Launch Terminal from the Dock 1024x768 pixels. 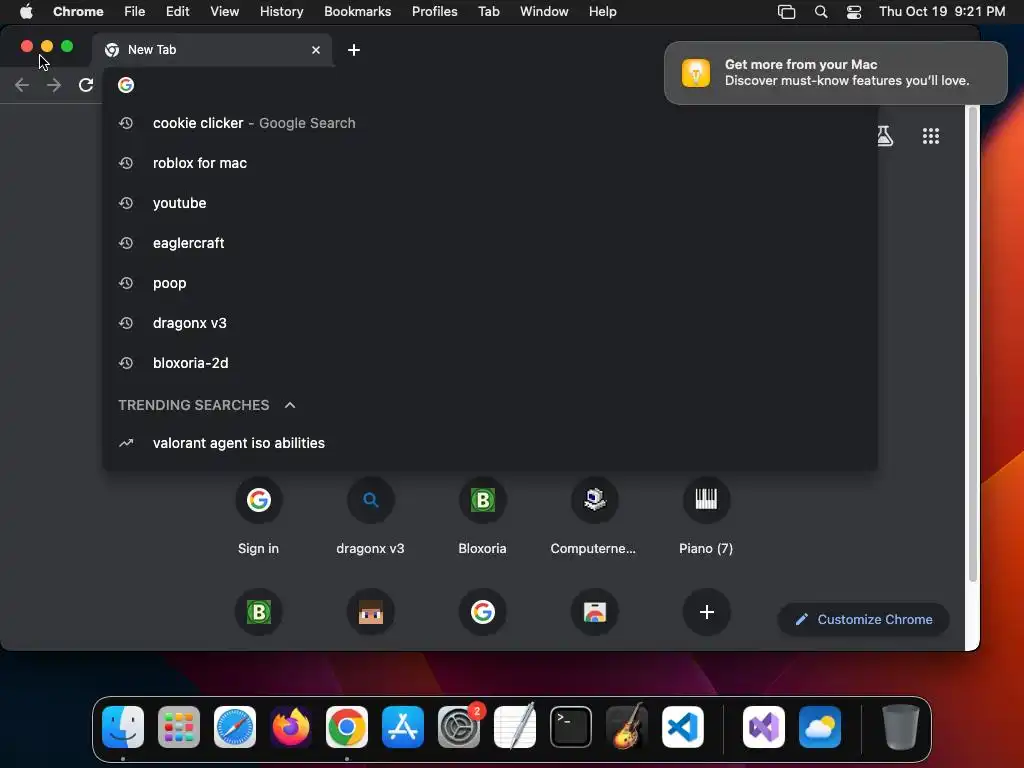(x=571, y=727)
